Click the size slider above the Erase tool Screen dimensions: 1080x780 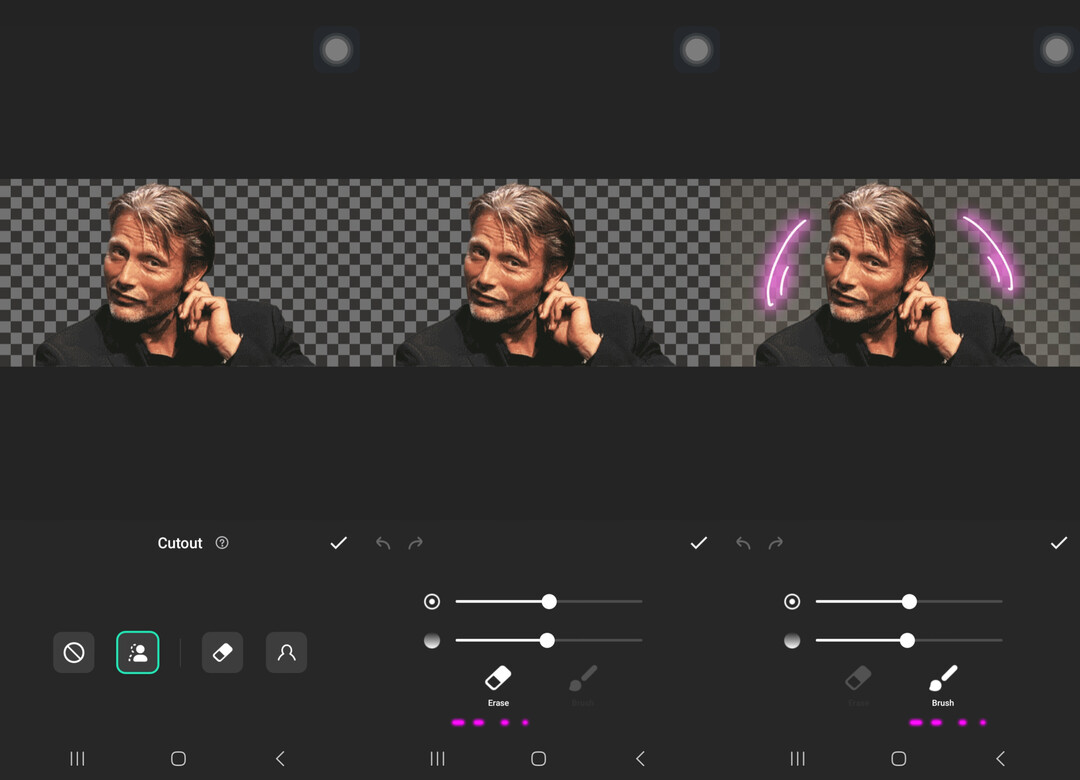coord(549,602)
